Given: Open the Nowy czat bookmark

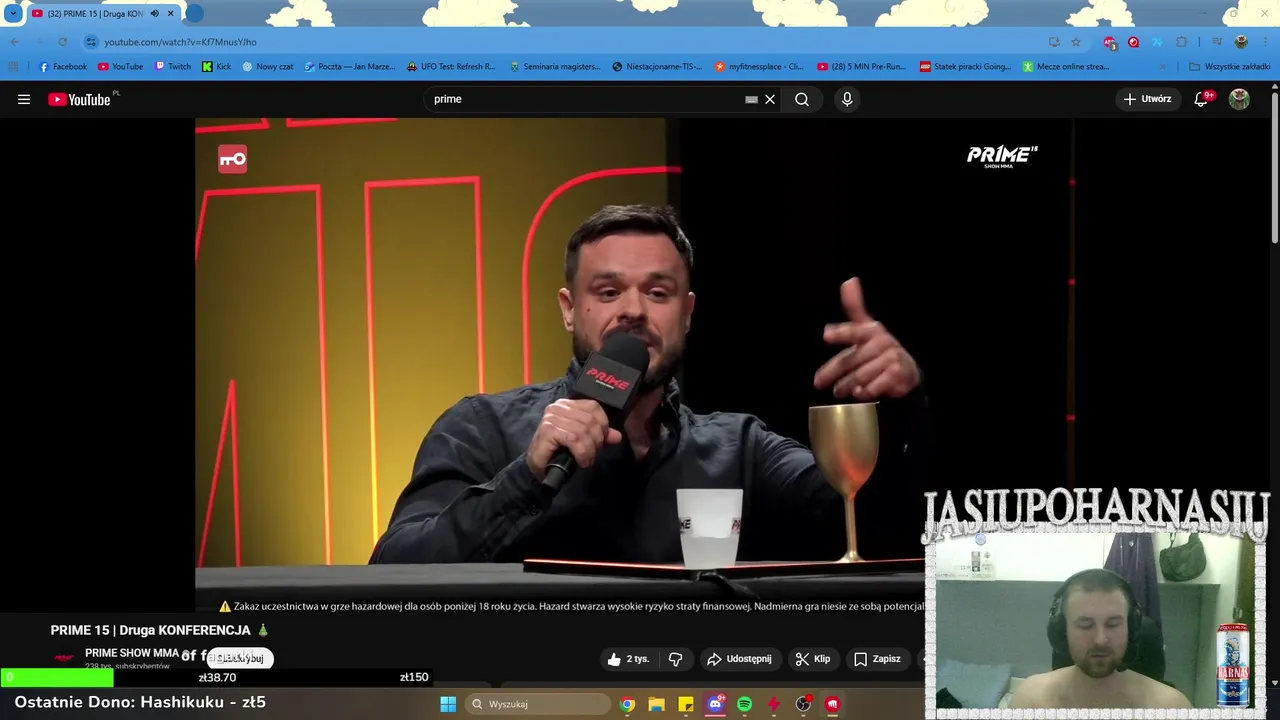Looking at the screenshot, I should (x=267, y=67).
